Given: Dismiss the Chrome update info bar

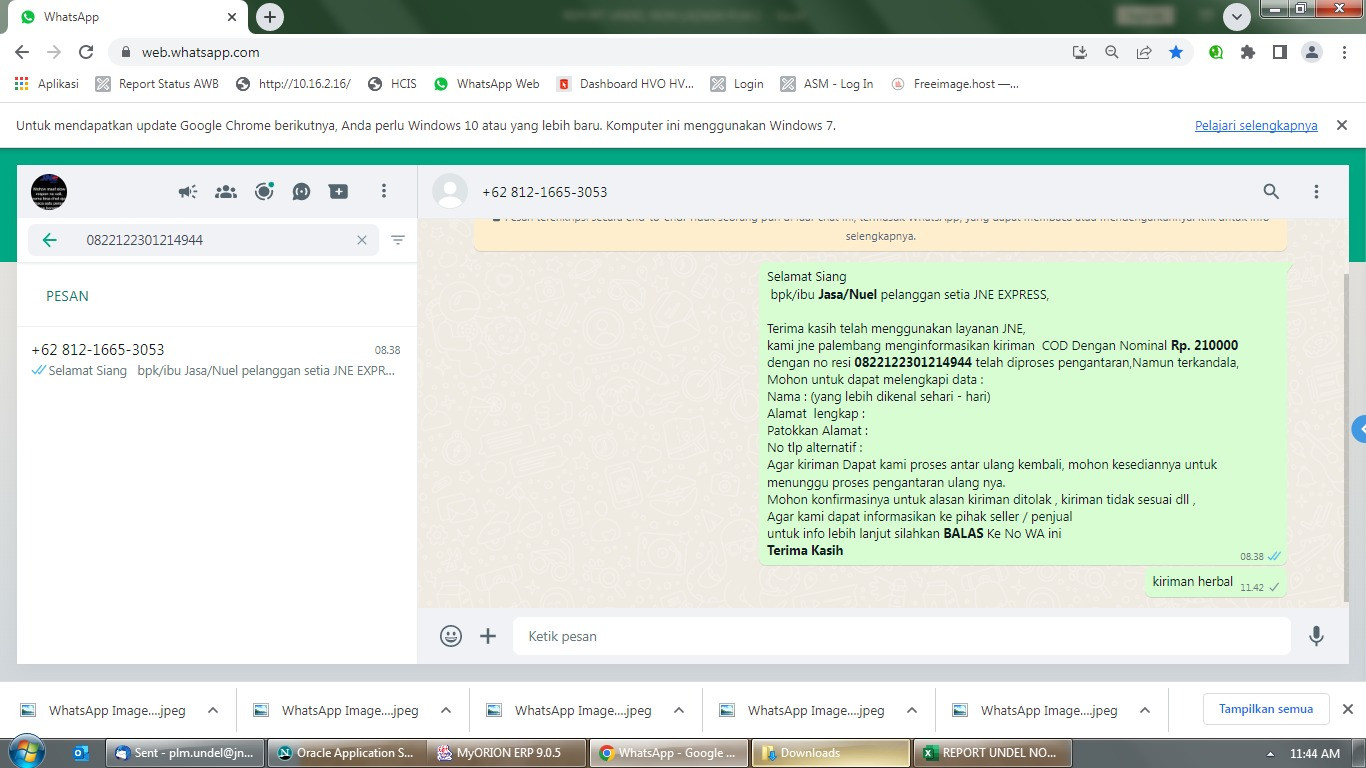Looking at the screenshot, I should [x=1342, y=125].
